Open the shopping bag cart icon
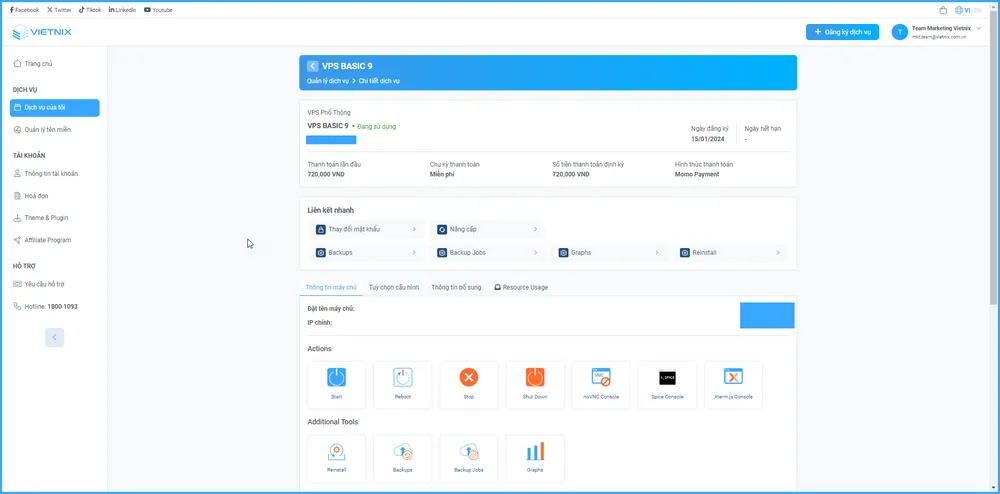The height and width of the screenshot is (494, 1000). [x=943, y=10]
